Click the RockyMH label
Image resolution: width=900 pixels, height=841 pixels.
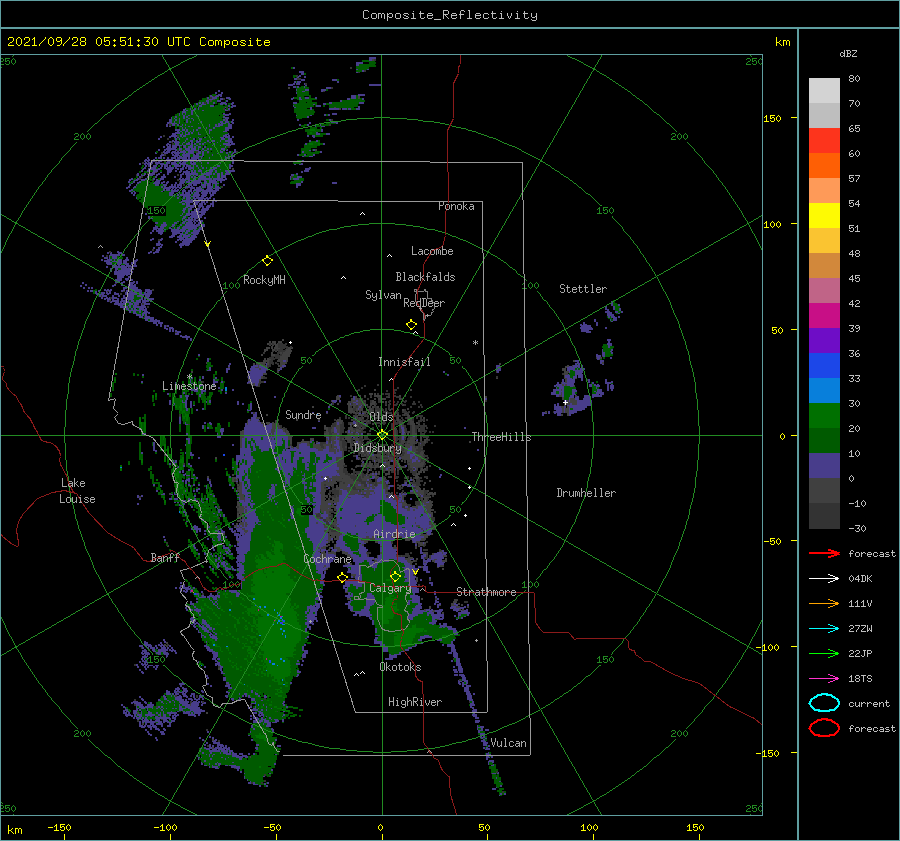[264, 280]
